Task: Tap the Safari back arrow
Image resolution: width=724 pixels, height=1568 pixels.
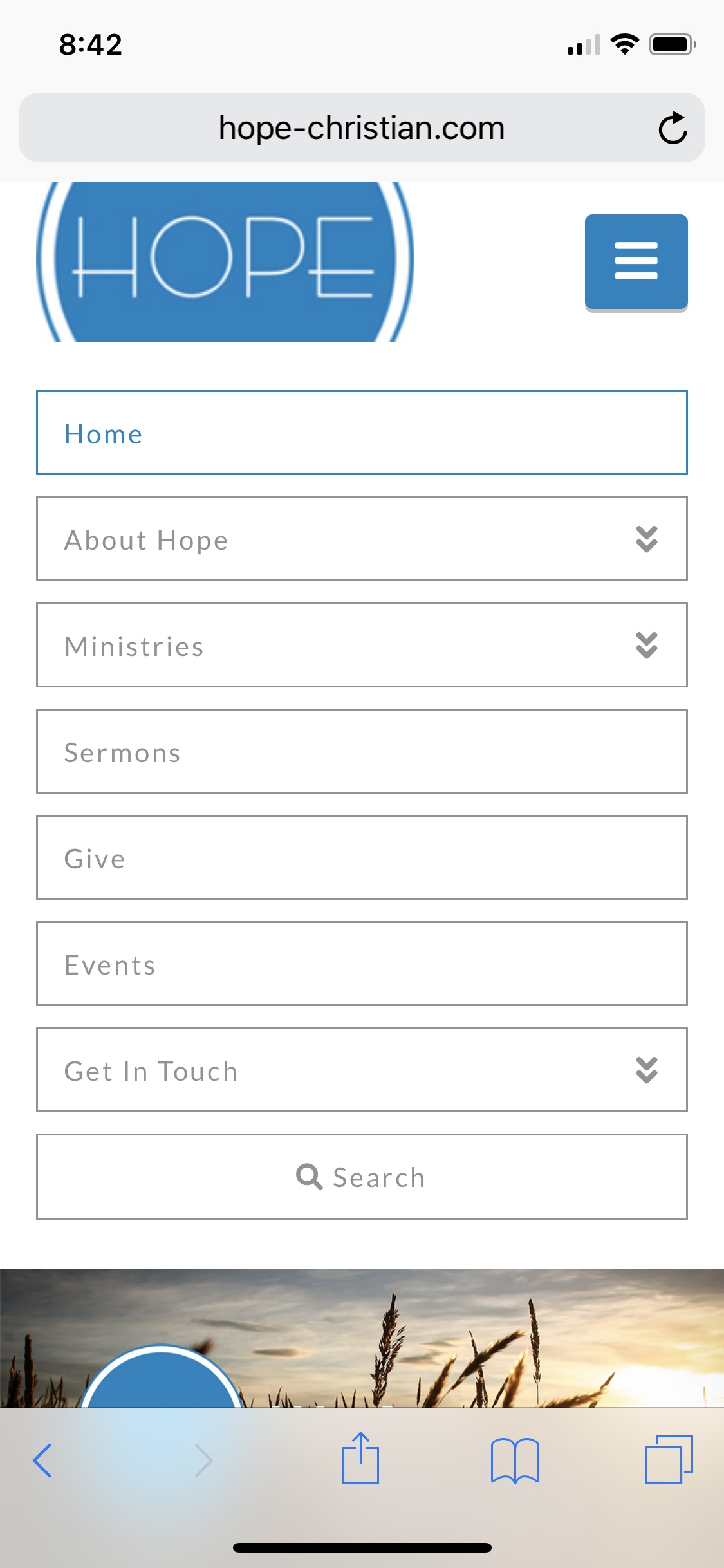Action: pyautogui.click(x=42, y=1460)
